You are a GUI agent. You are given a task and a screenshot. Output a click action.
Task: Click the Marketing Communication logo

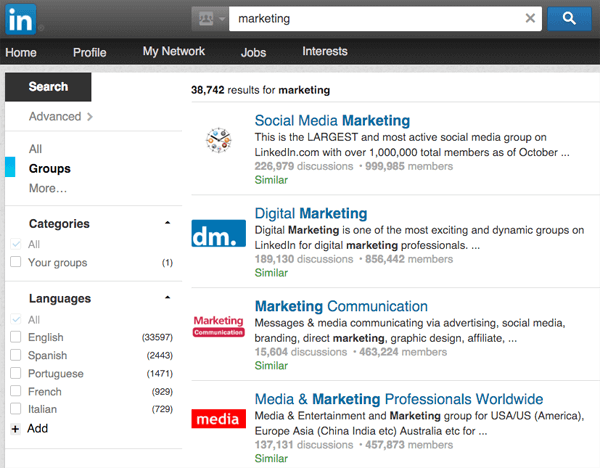click(x=218, y=326)
